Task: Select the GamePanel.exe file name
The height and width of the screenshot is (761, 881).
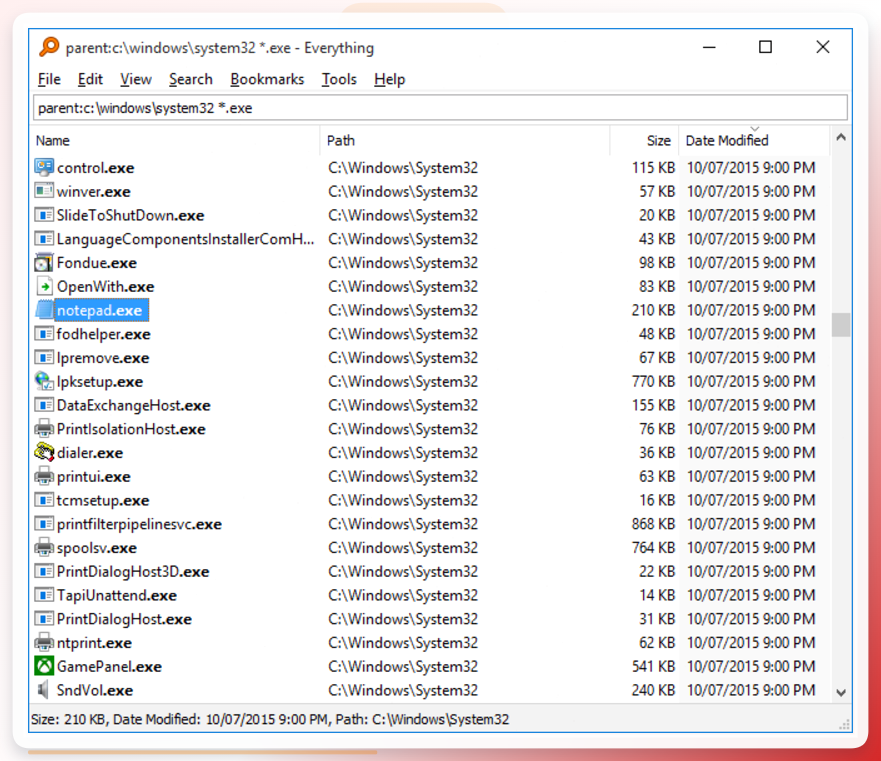Action: tap(110, 666)
